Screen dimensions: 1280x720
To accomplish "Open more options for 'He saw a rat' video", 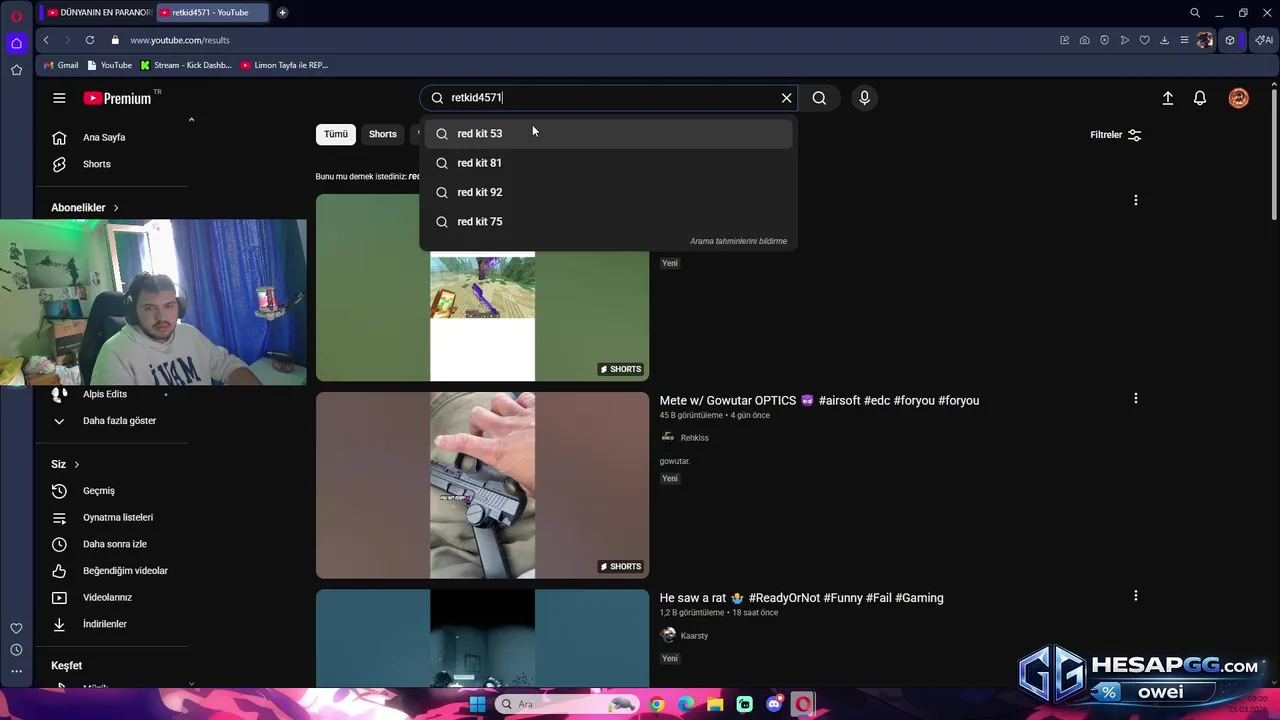I will pos(1135,596).
